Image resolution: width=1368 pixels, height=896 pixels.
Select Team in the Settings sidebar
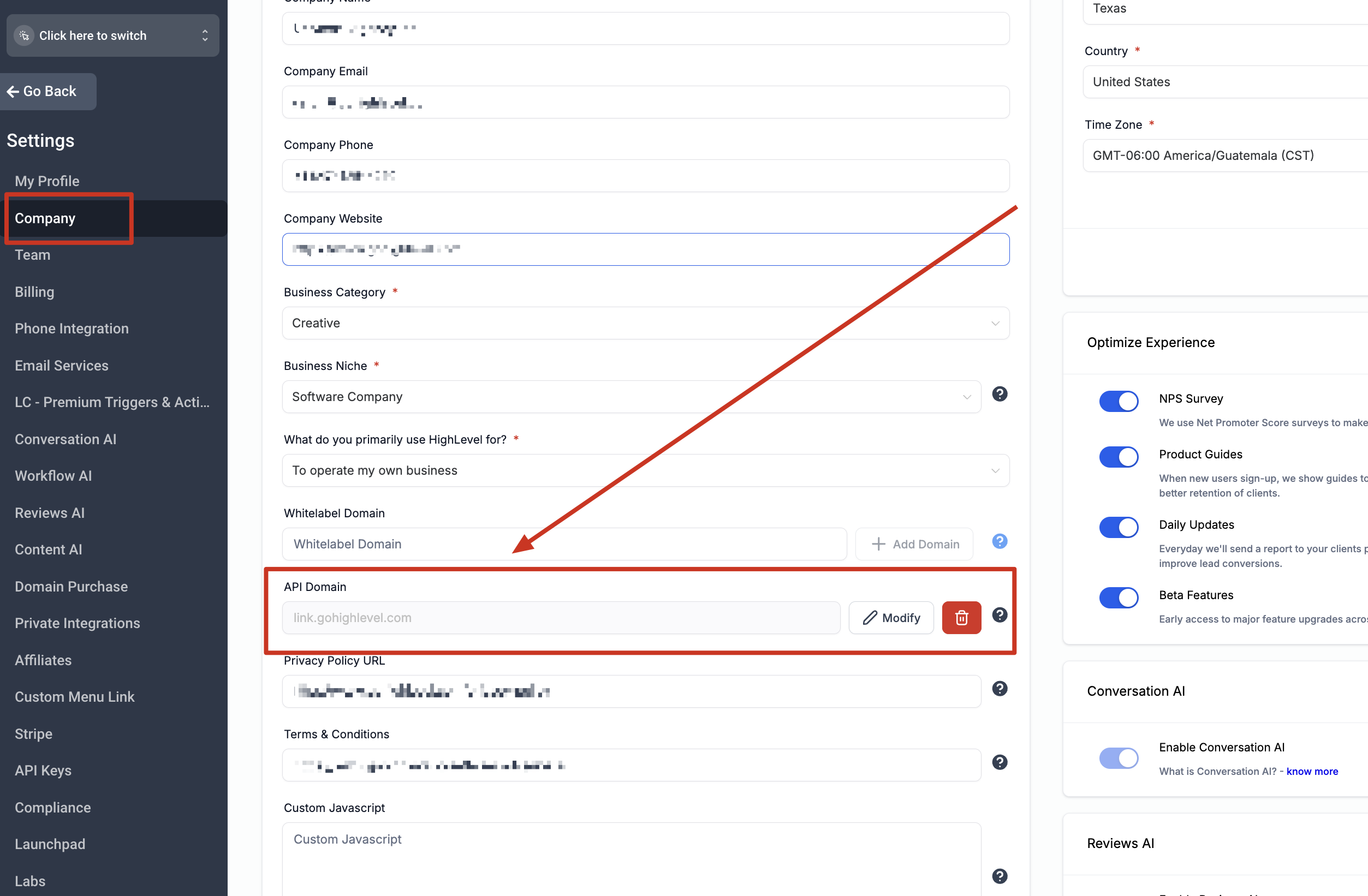pos(32,255)
